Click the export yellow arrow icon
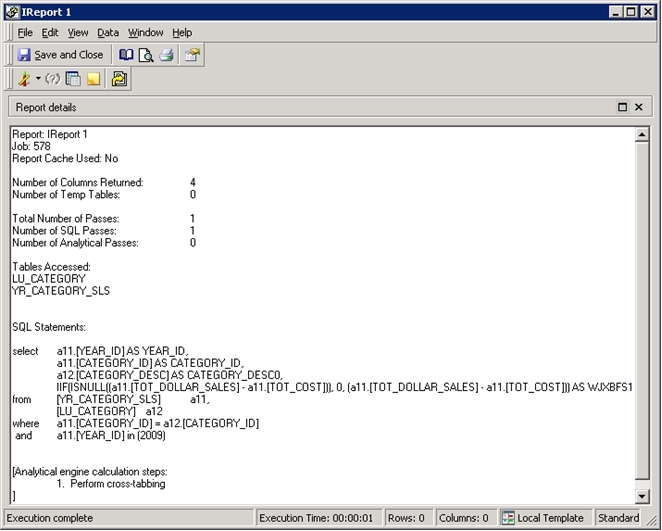This screenshot has width=662, height=531. 119,79
